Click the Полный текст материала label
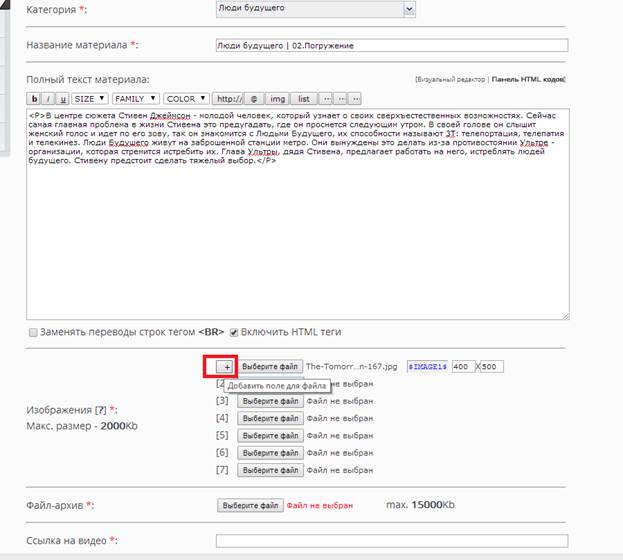 88,79
